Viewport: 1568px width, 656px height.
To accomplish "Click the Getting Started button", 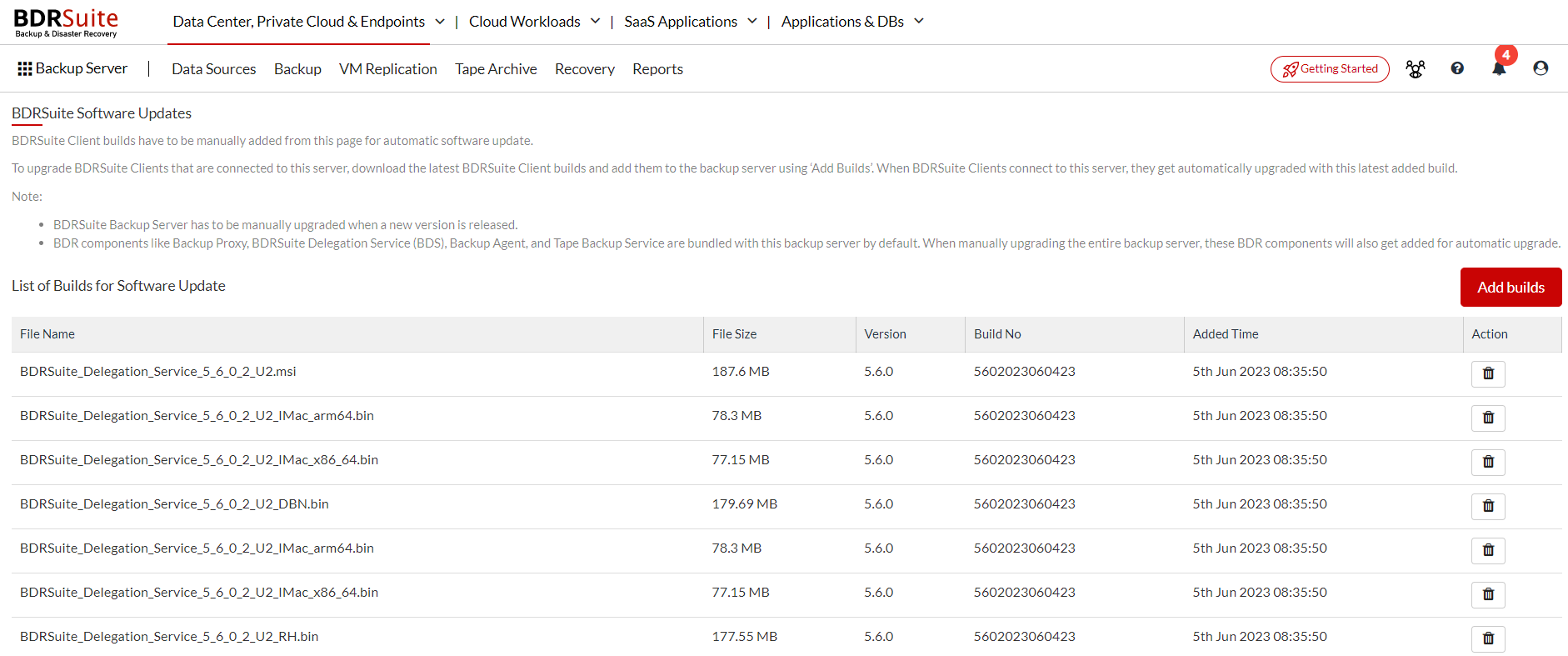I will click(x=1330, y=69).
